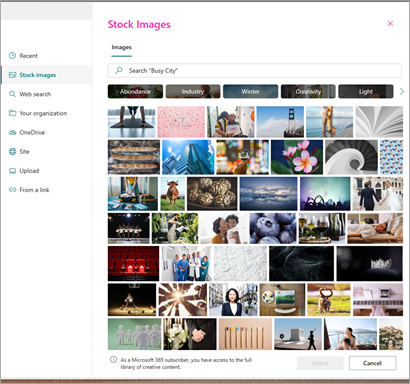
Task: Select the white textured surface image
Action: (x=240, y=263)
